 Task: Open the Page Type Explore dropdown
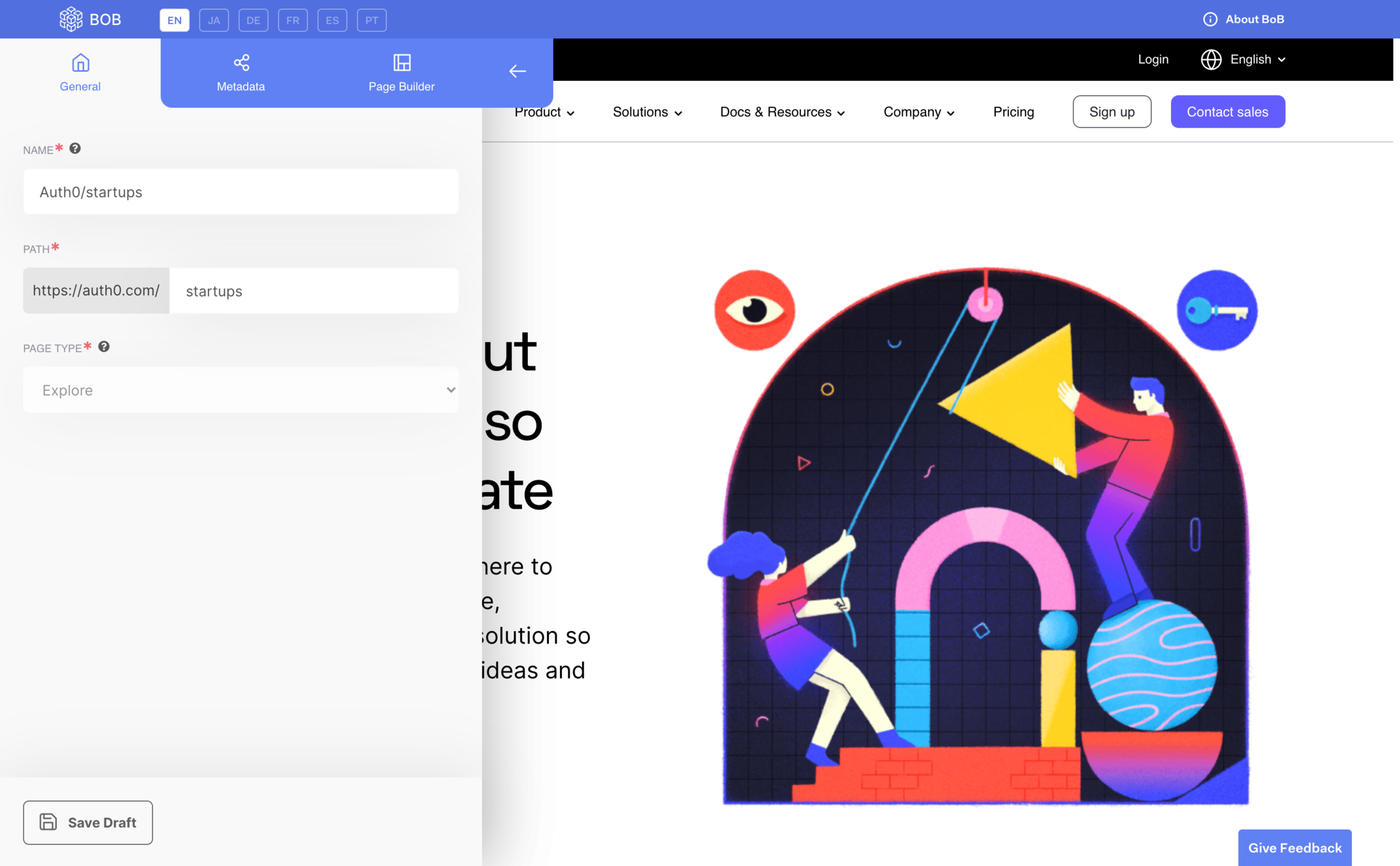240,390
